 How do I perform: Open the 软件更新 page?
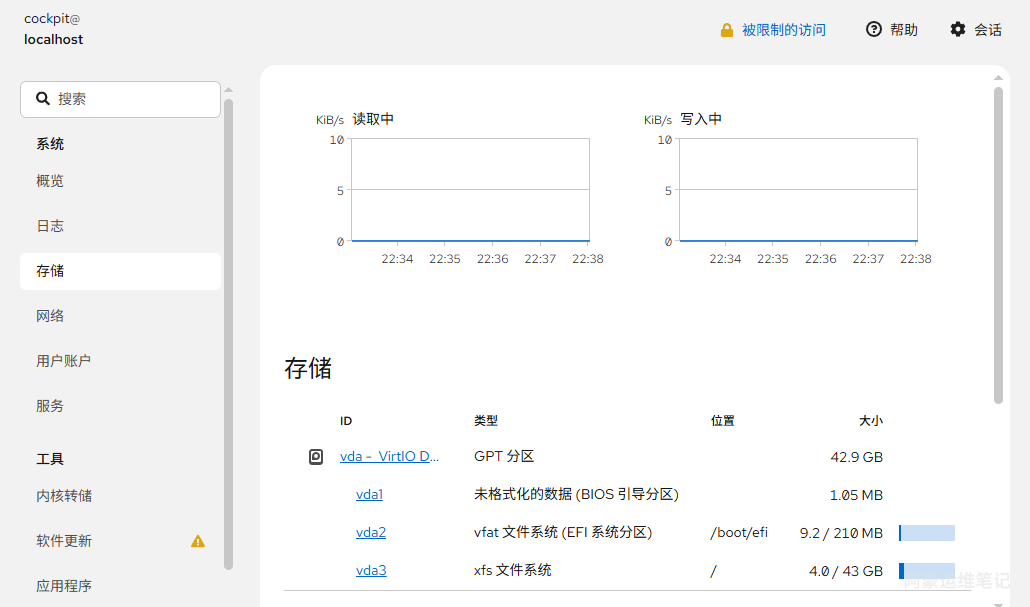120,541
